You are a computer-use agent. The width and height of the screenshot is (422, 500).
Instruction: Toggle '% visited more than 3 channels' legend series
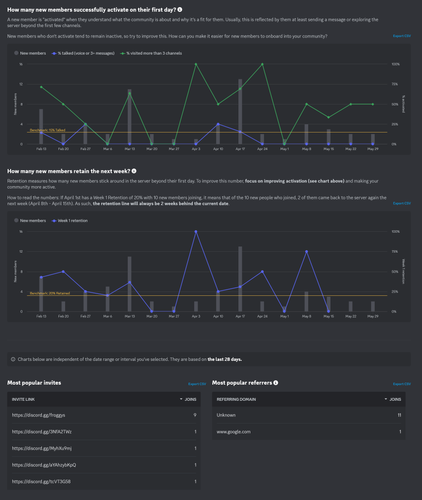[151, 53]
